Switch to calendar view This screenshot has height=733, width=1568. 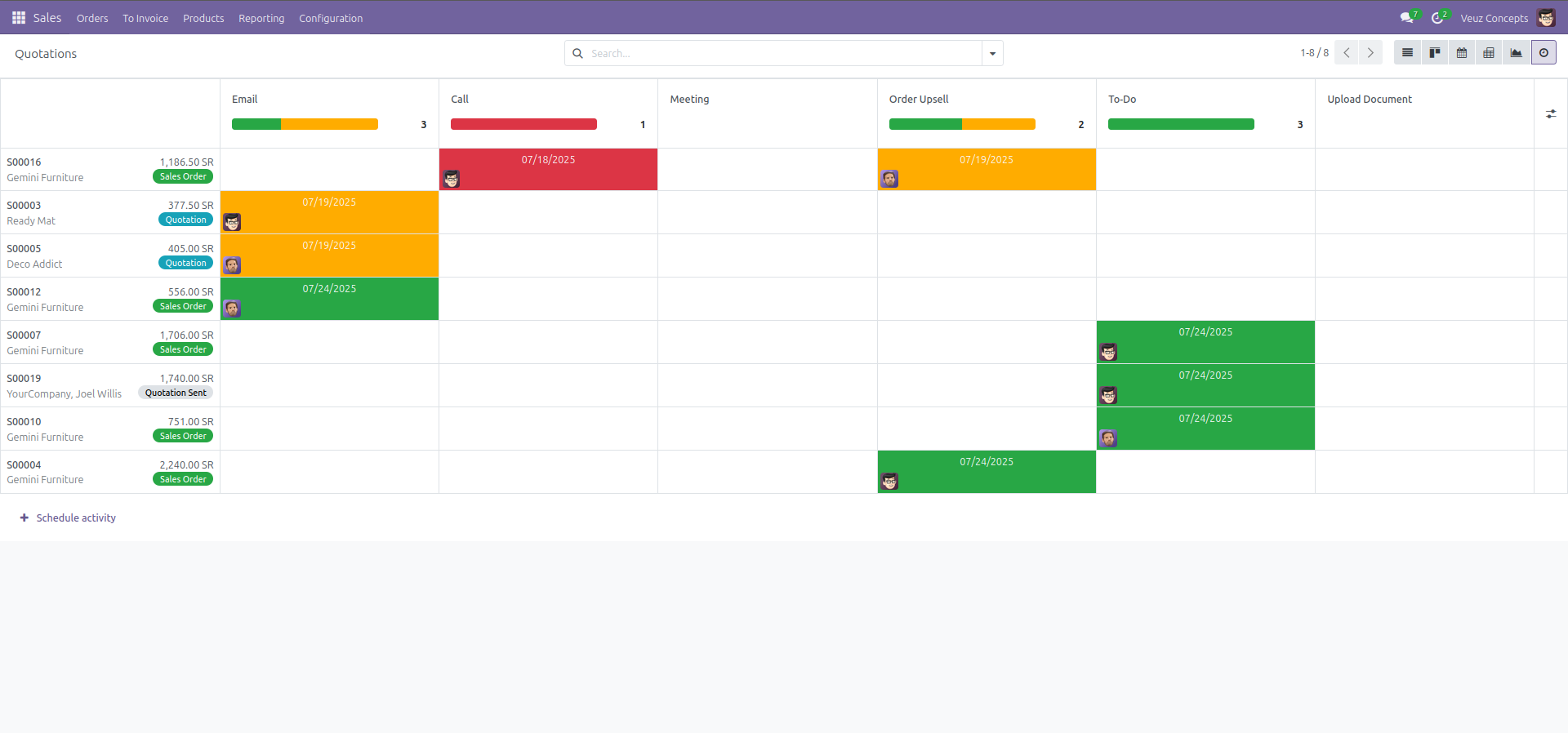pyautogui.click(x=1462, y=53)
